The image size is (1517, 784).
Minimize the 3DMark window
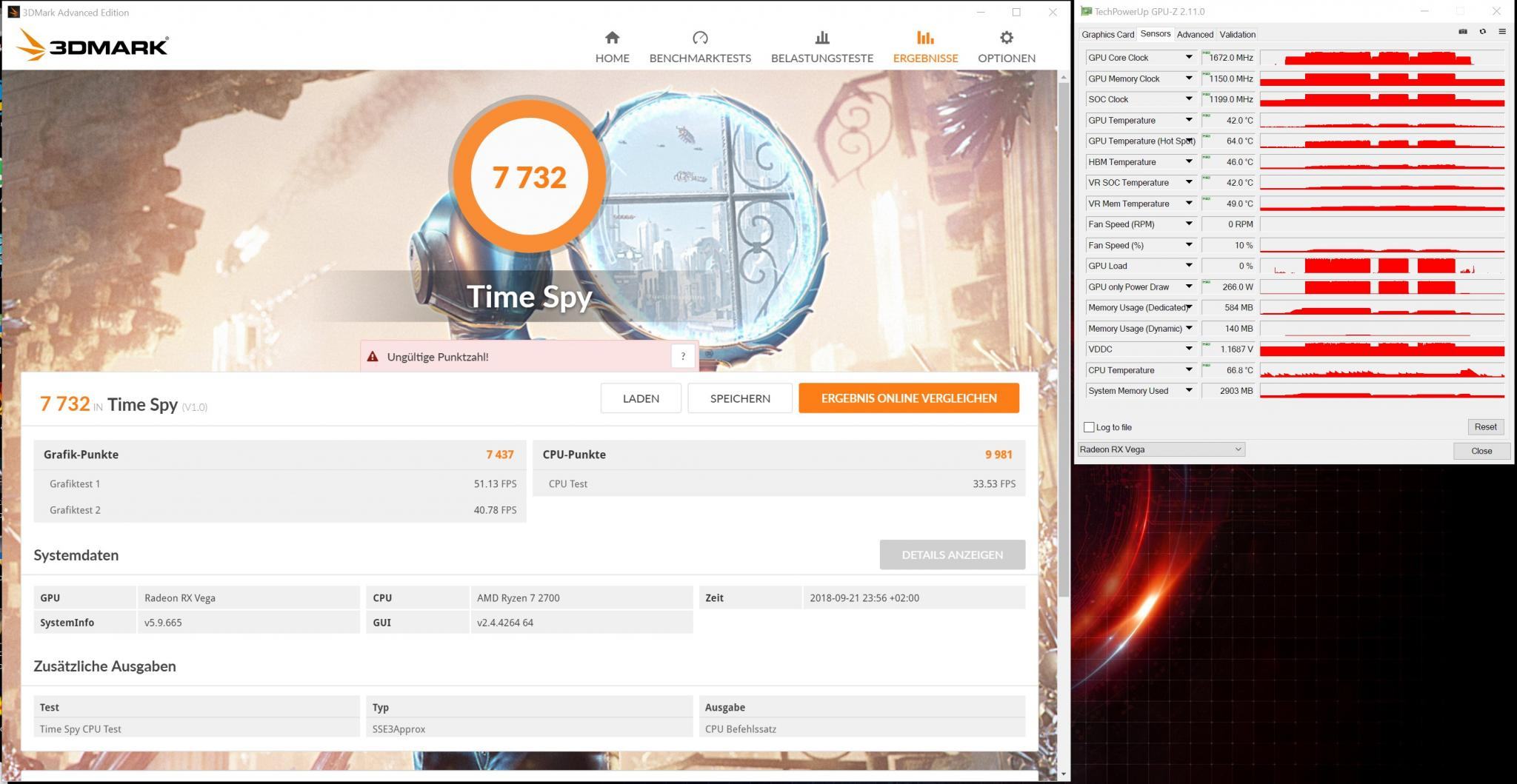[x=980, y=12]
